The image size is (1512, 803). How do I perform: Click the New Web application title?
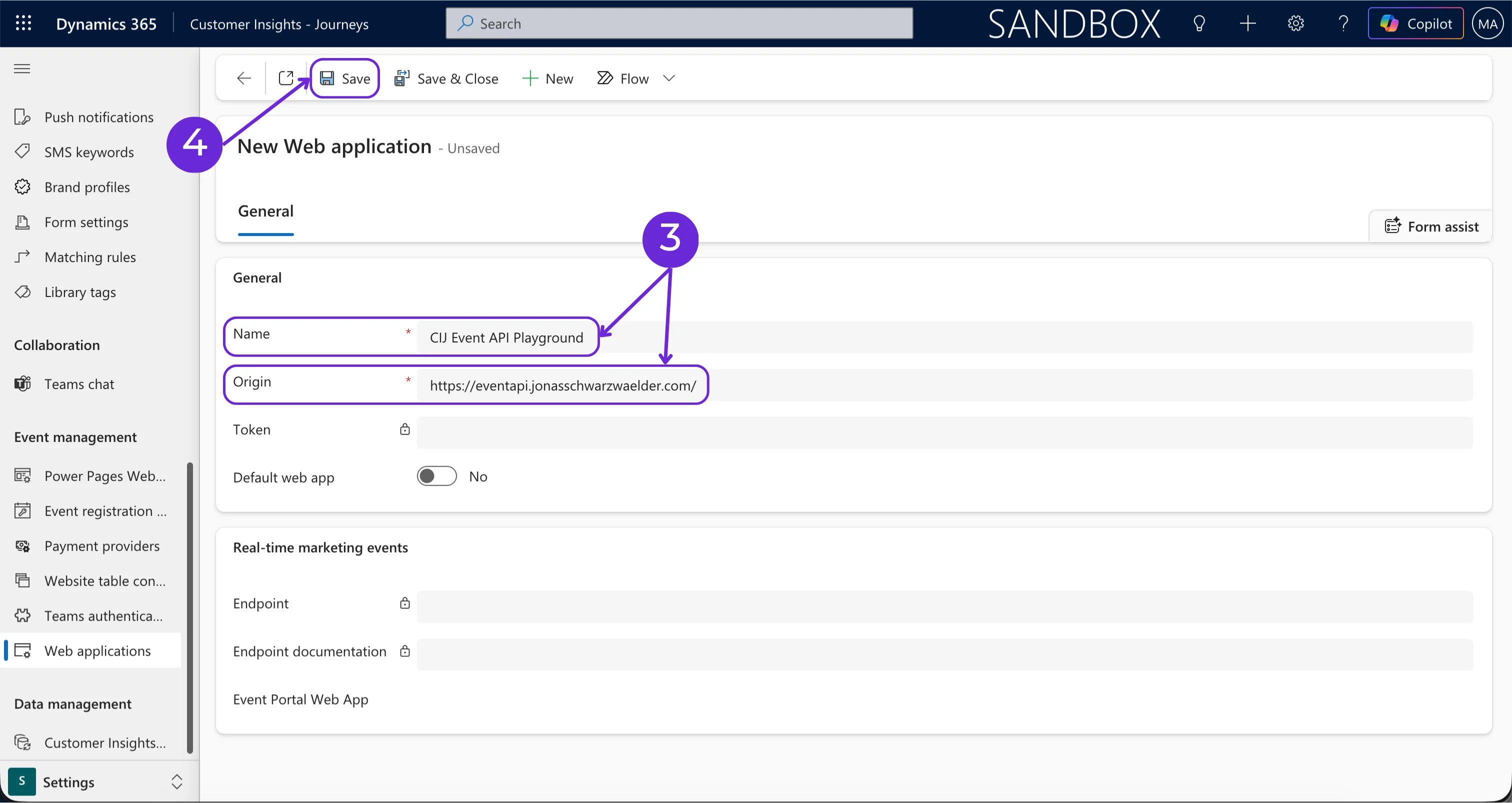tap(334, 146)
